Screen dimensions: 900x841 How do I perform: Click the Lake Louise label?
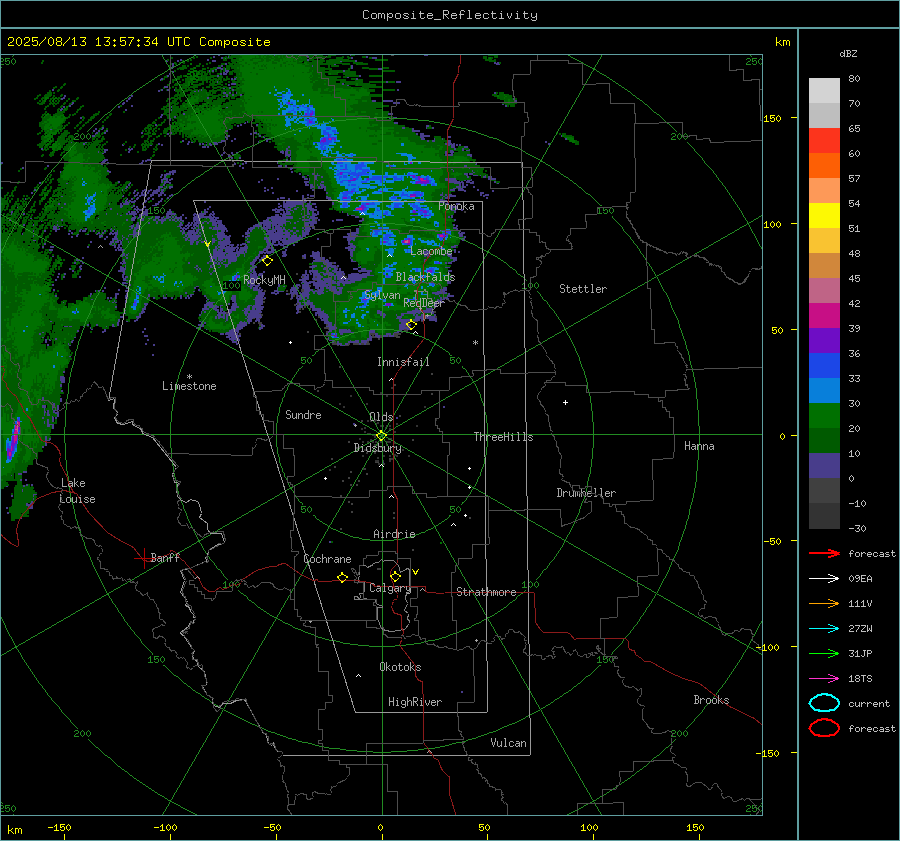pos(77,491)
